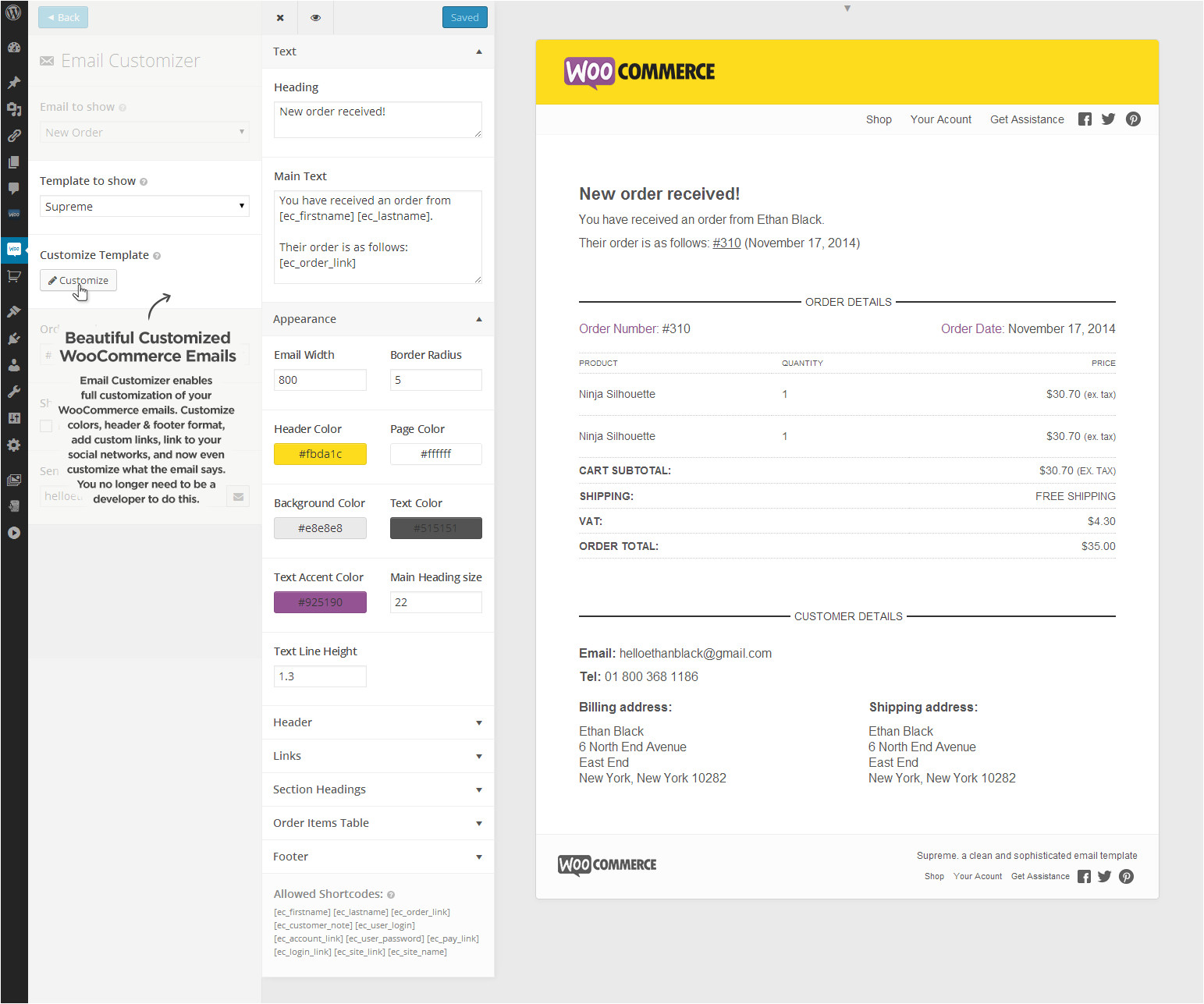Open the Dashboard icon in admin sidebar

(13, 47)
